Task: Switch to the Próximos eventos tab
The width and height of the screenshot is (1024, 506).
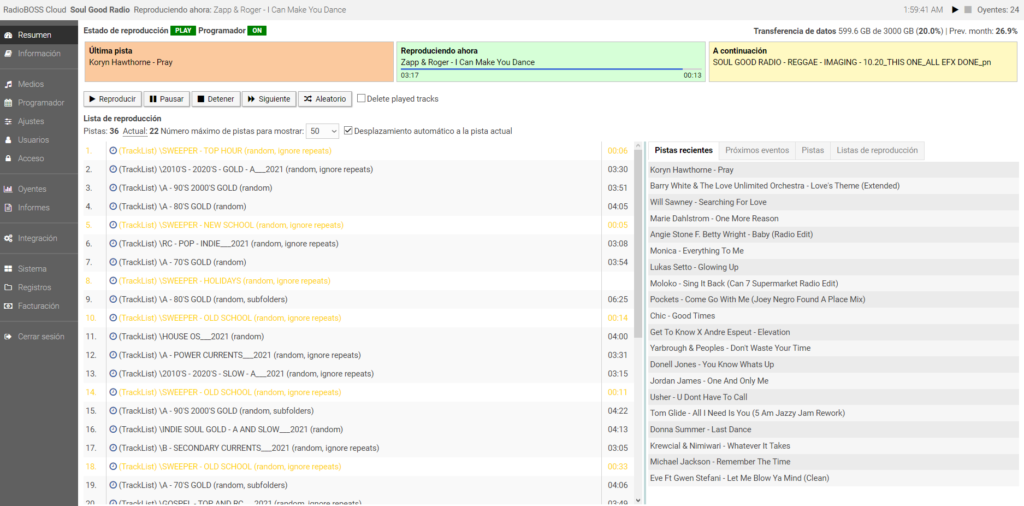Action: tap(757, 150)
